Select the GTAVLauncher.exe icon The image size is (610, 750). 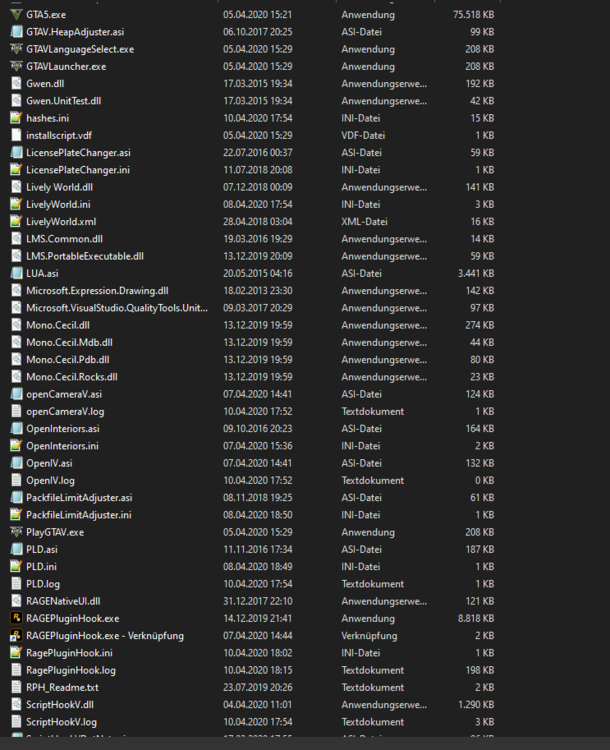(16, 66)
